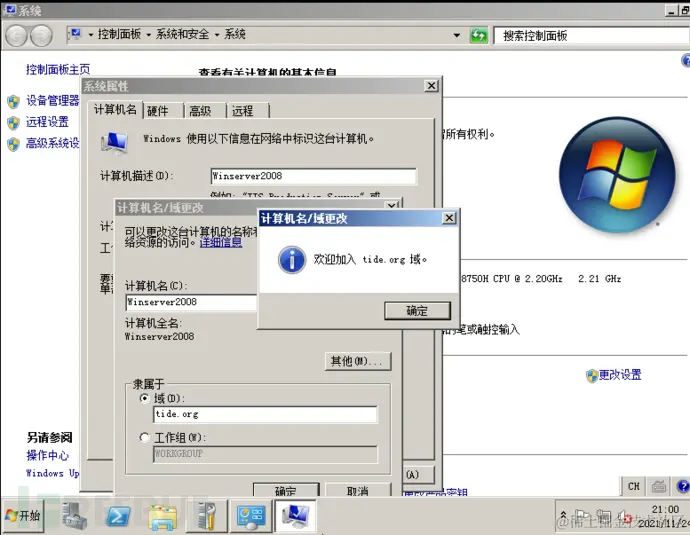This screenshot has width=690, height=535.
Task: Select the active System window taskbar icon
Action: 295,516
